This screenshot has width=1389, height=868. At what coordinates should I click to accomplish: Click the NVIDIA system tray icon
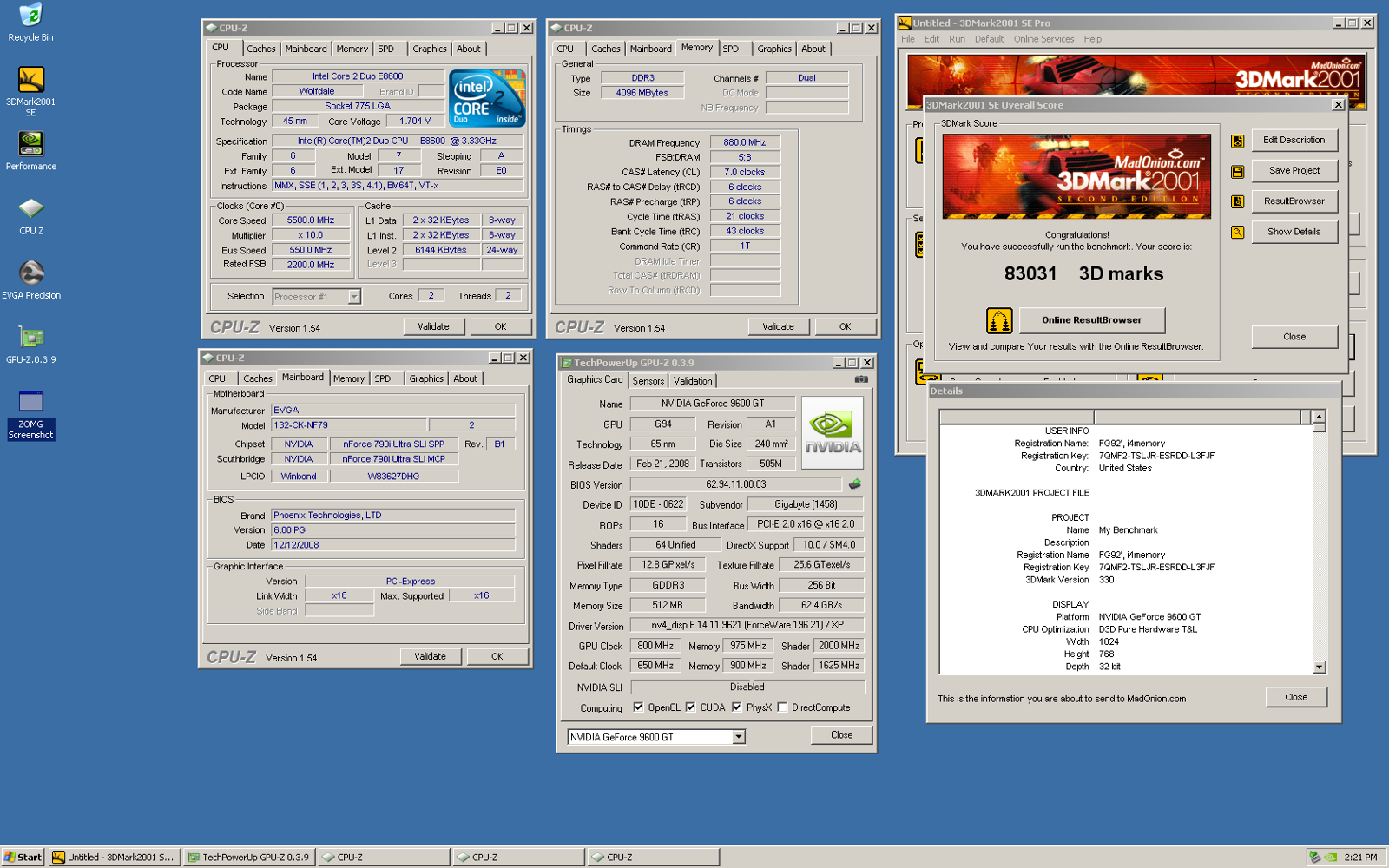1331,857
